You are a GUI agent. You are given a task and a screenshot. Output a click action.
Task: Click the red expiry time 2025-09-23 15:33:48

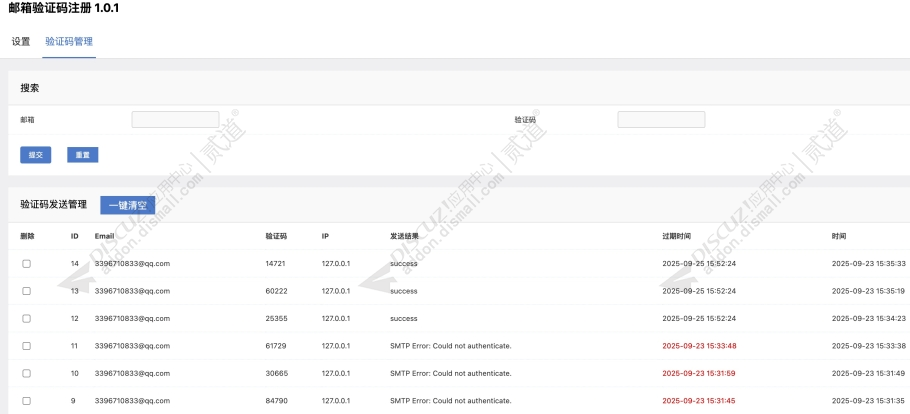(699, 346)
